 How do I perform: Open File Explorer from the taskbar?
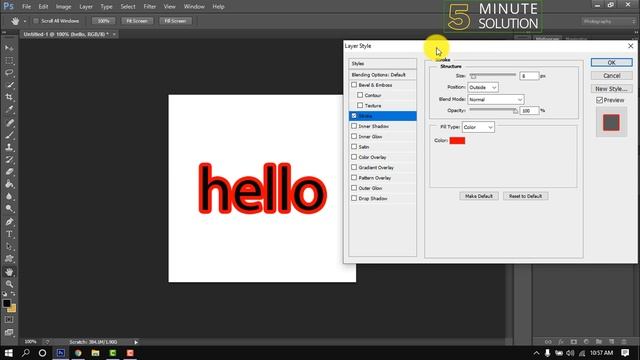[x=96, y=353]
